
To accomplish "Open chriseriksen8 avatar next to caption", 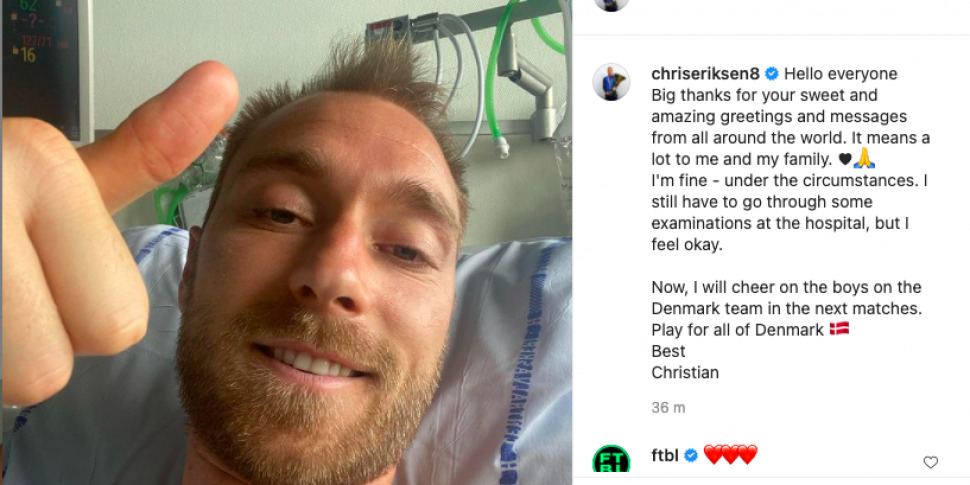I will tap(611, 82).
